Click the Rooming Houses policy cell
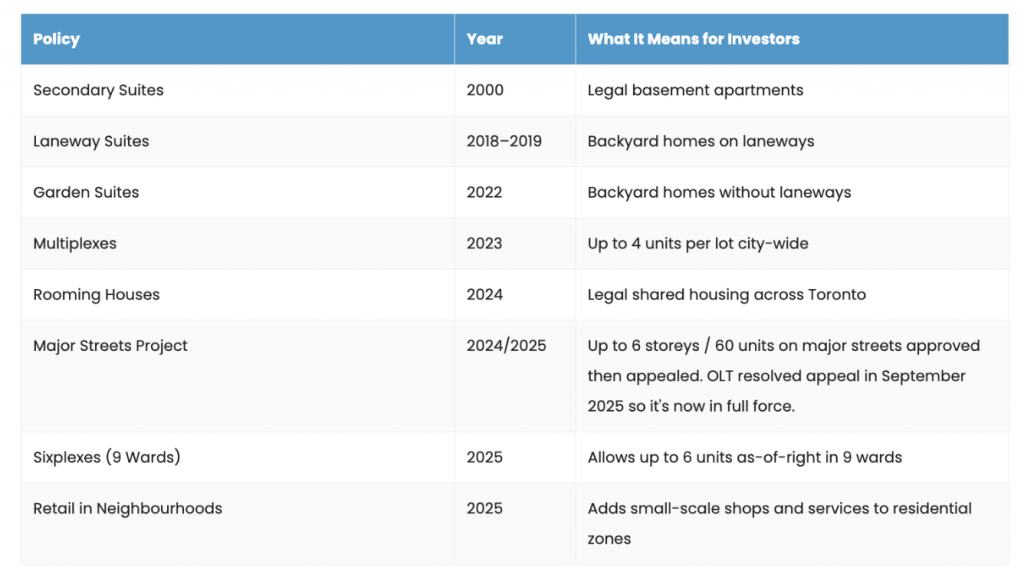The image size is (1024, 581). (x=96, y=294)
